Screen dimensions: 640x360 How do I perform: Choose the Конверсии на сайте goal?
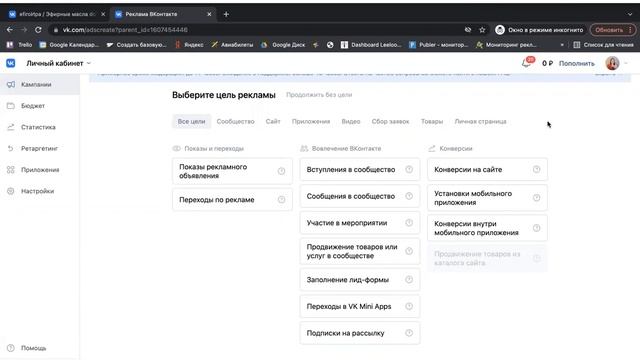487,169
